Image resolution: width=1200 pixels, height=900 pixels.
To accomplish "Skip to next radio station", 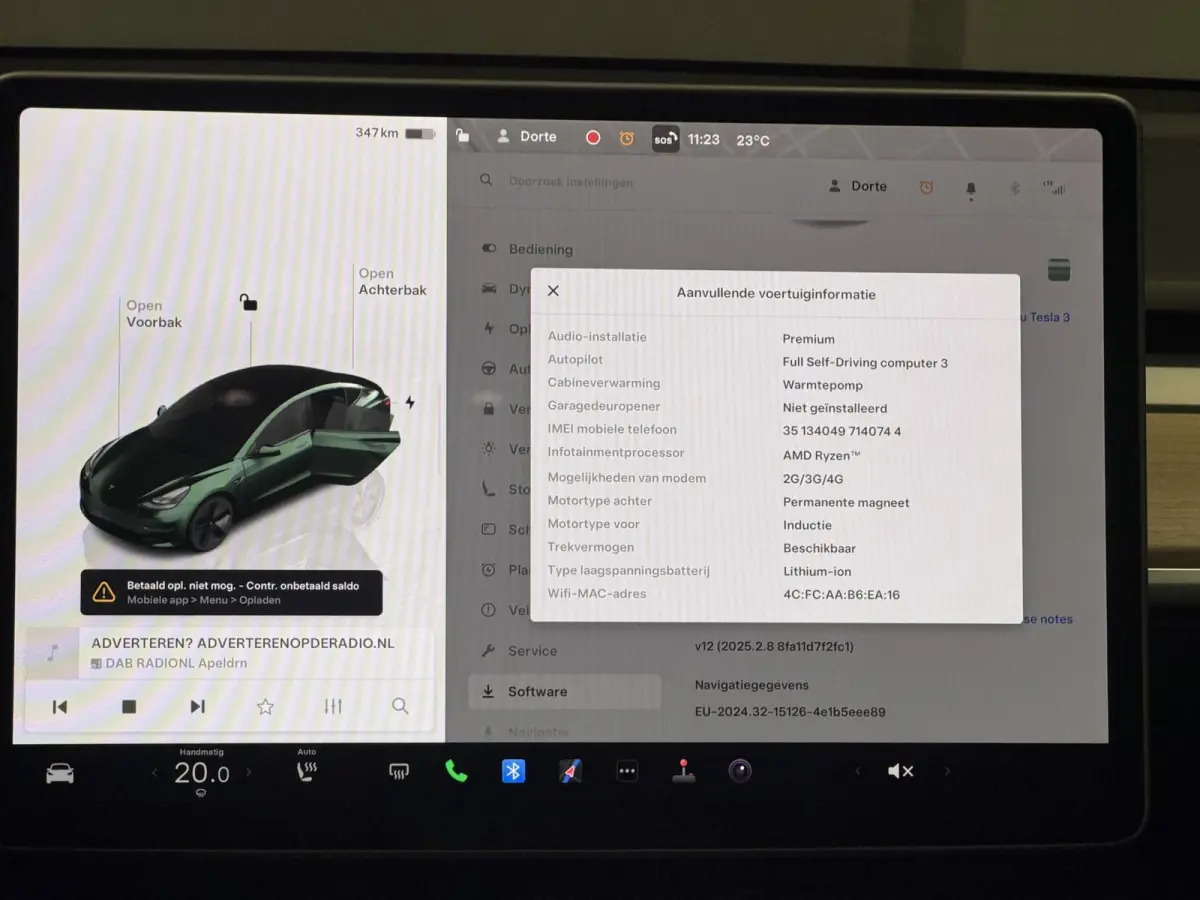I will coord(198,707).
